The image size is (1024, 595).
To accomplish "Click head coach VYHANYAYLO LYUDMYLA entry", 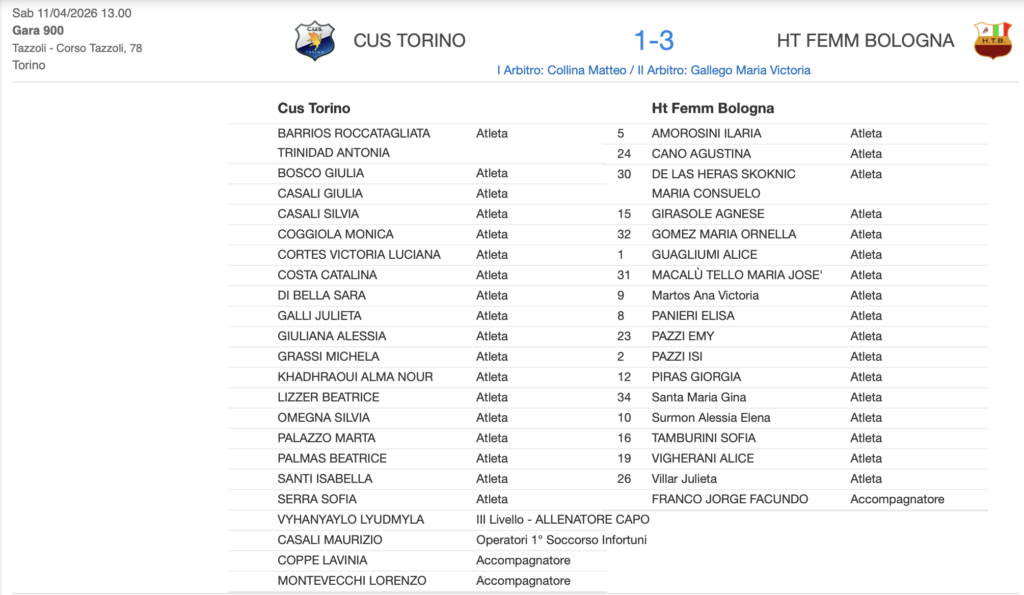I will [x=350, y=519].
